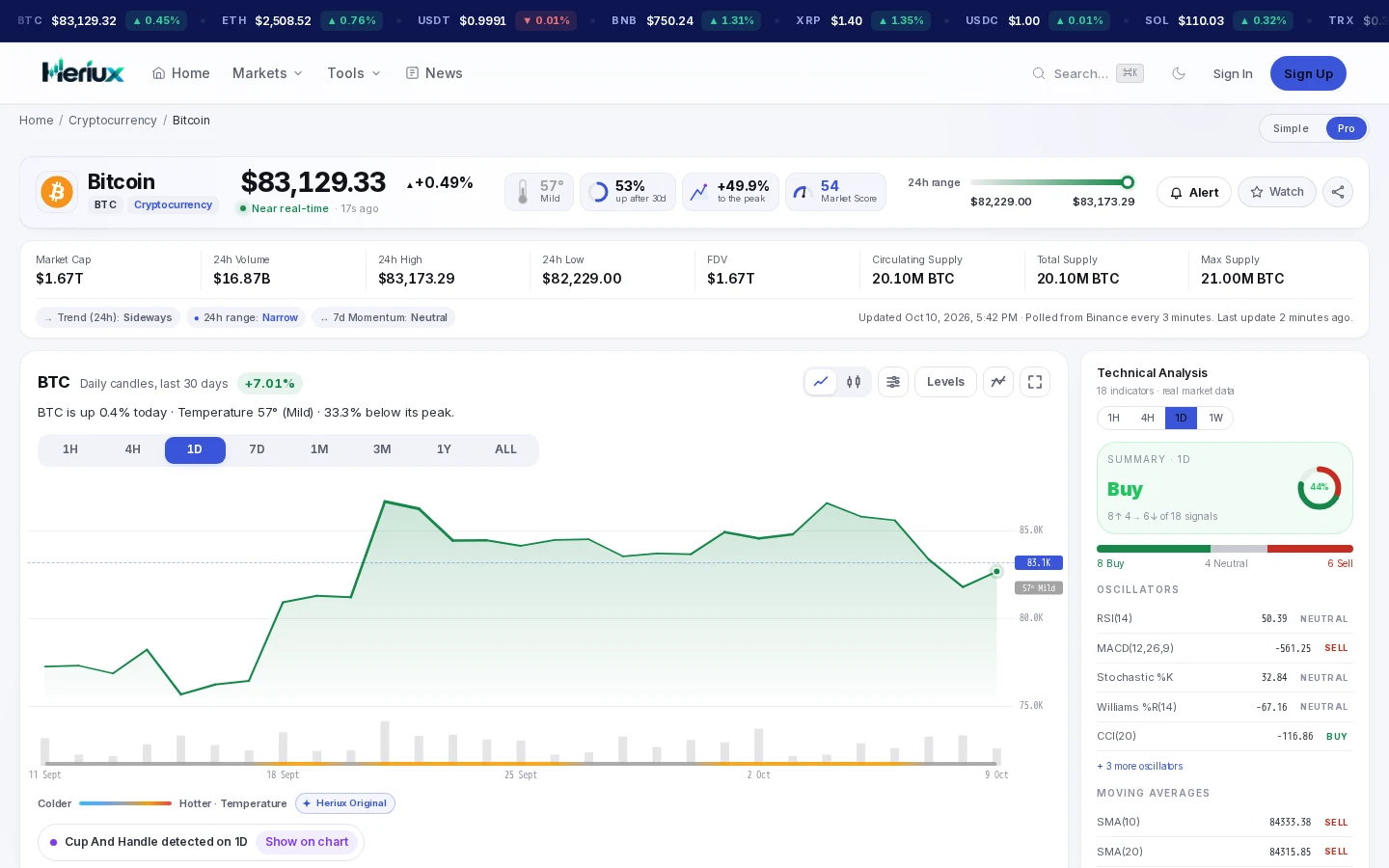Show Cup And Handle on chart
Viewport: 1389px width, 868px height.
pos(307,842)
